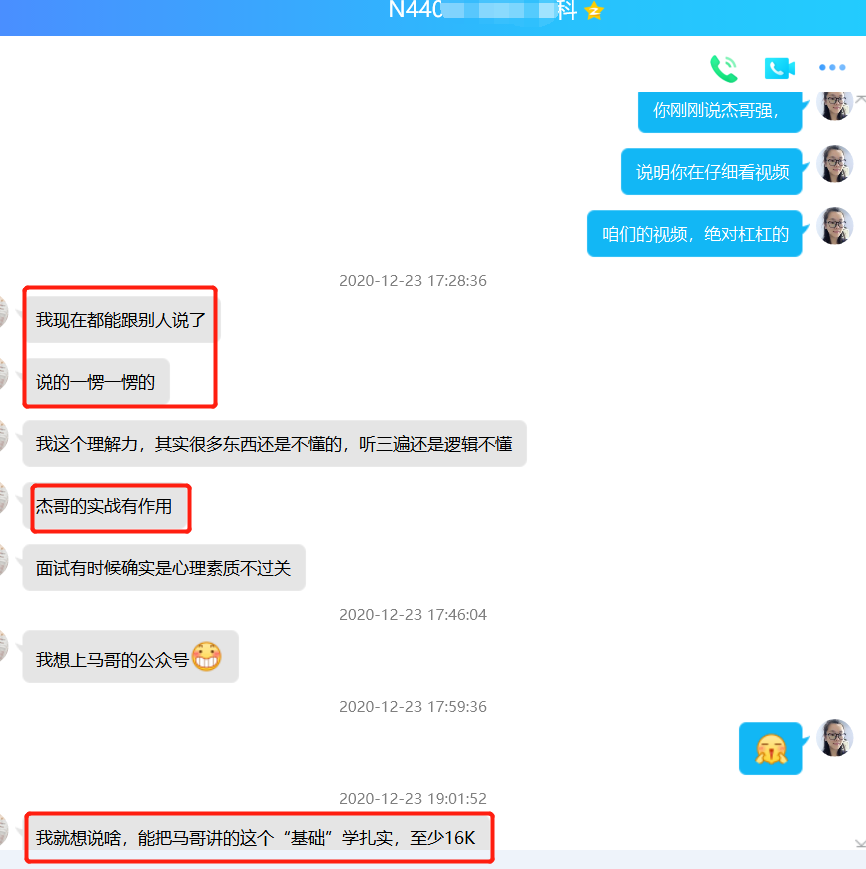Open sender avatar next to 说明你在仔细看视频
The image size is (866, 869).
834,164
